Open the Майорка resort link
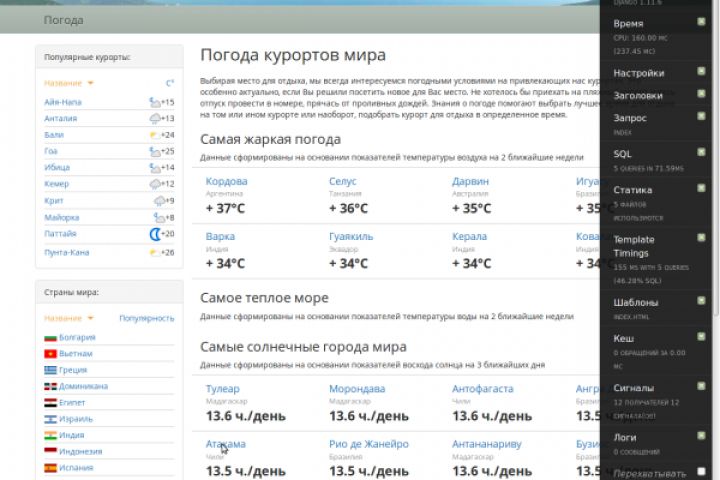 [62, 217]
